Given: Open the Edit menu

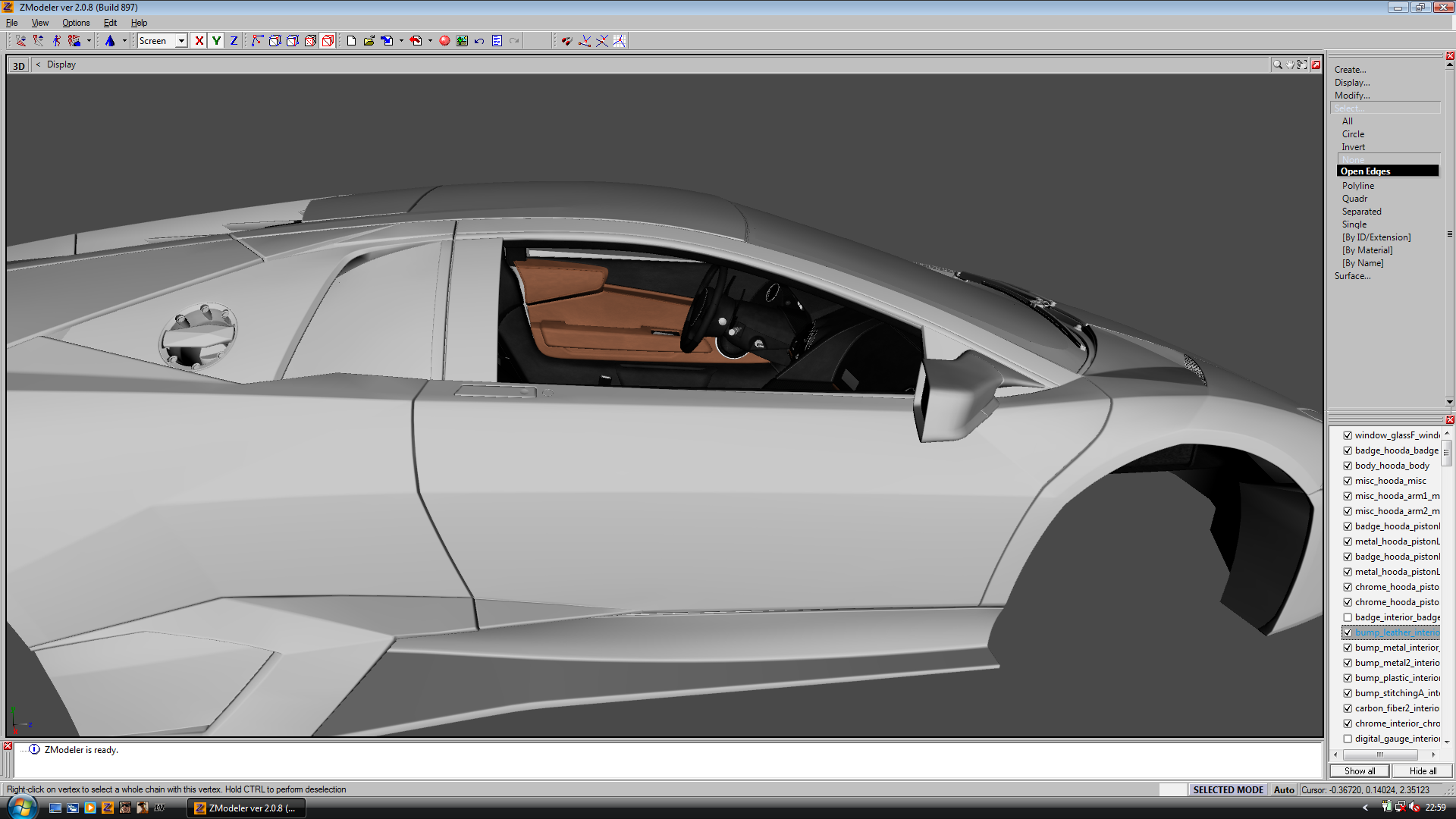Looking at the screenshot, I should pyautogui.click(x=109, y=23).
